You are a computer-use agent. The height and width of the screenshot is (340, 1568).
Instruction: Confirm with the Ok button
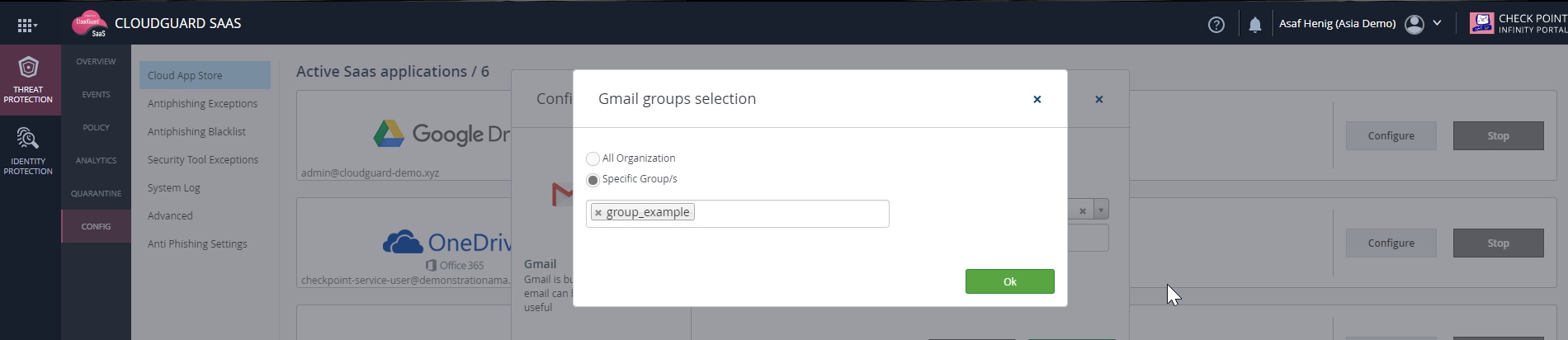1009,281
